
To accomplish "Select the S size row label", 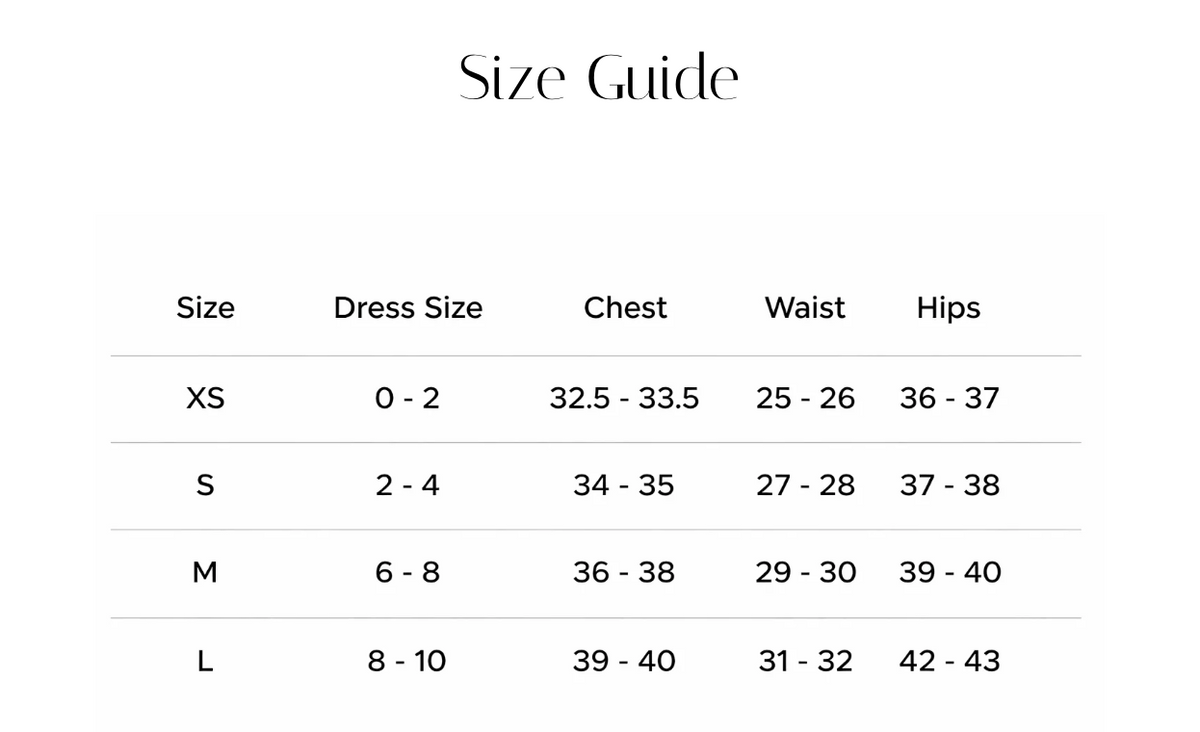I will pyautogui.click(x=205, y=485).
